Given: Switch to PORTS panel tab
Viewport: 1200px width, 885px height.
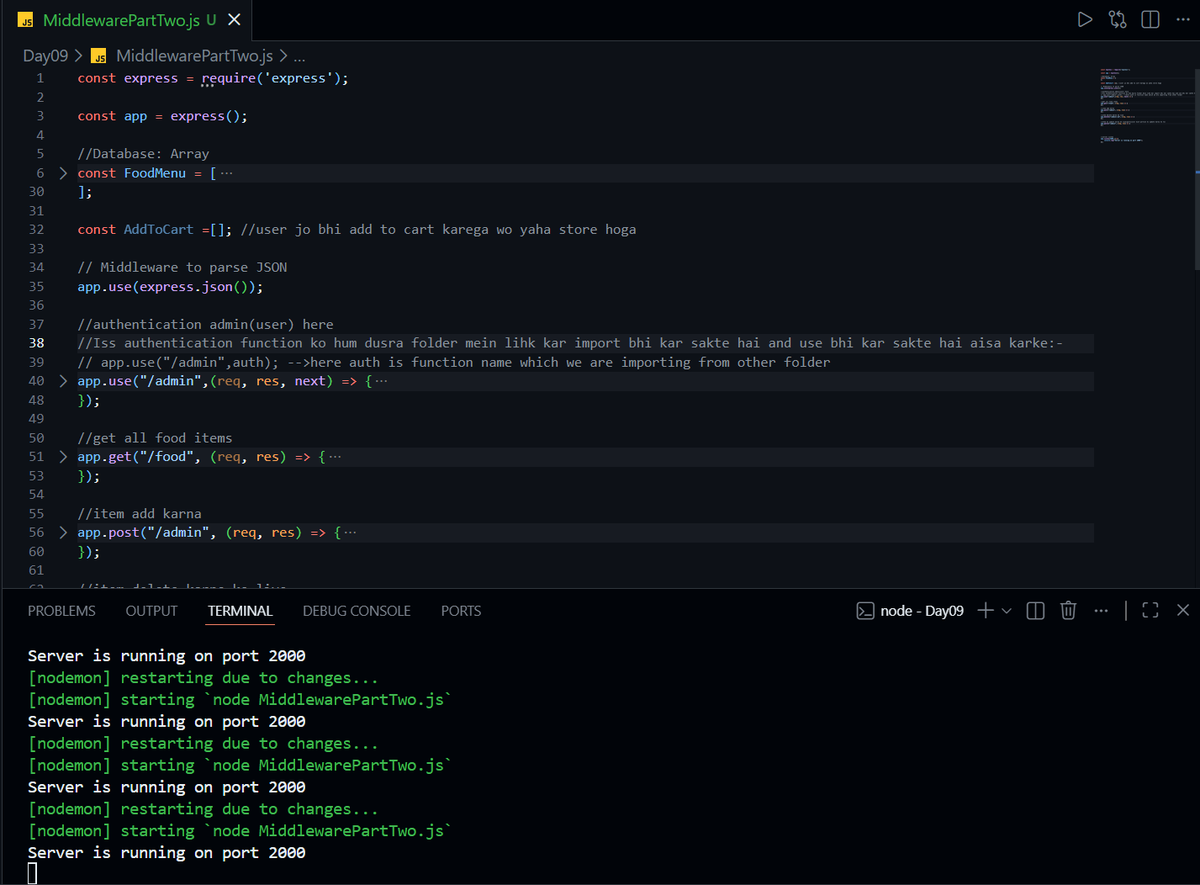Looking at the screenshot, I should [x=461, y=611].
